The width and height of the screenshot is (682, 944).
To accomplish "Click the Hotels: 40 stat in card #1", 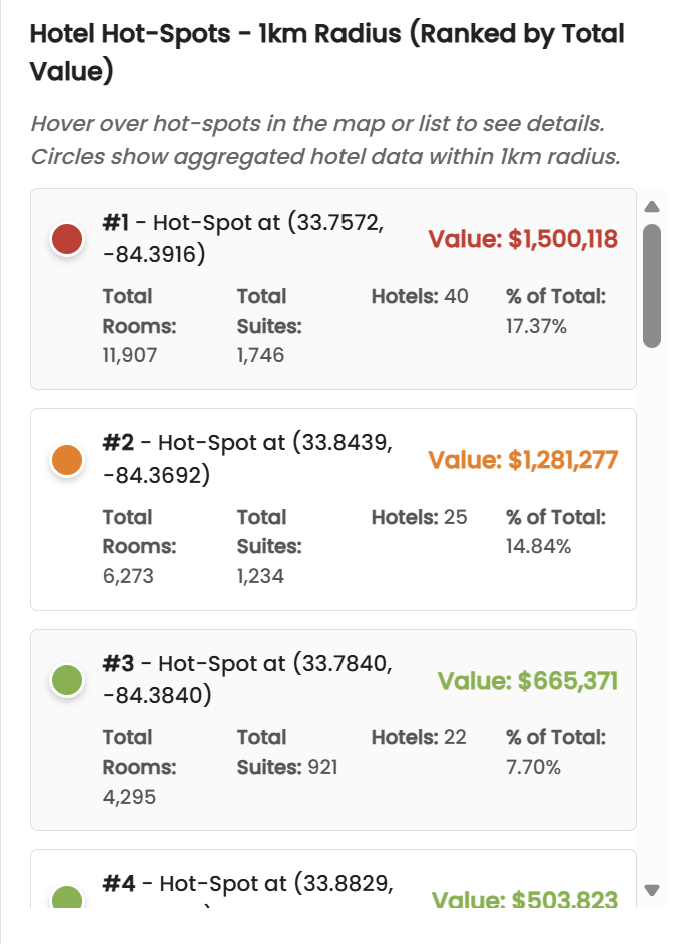I will coord(420,296).
